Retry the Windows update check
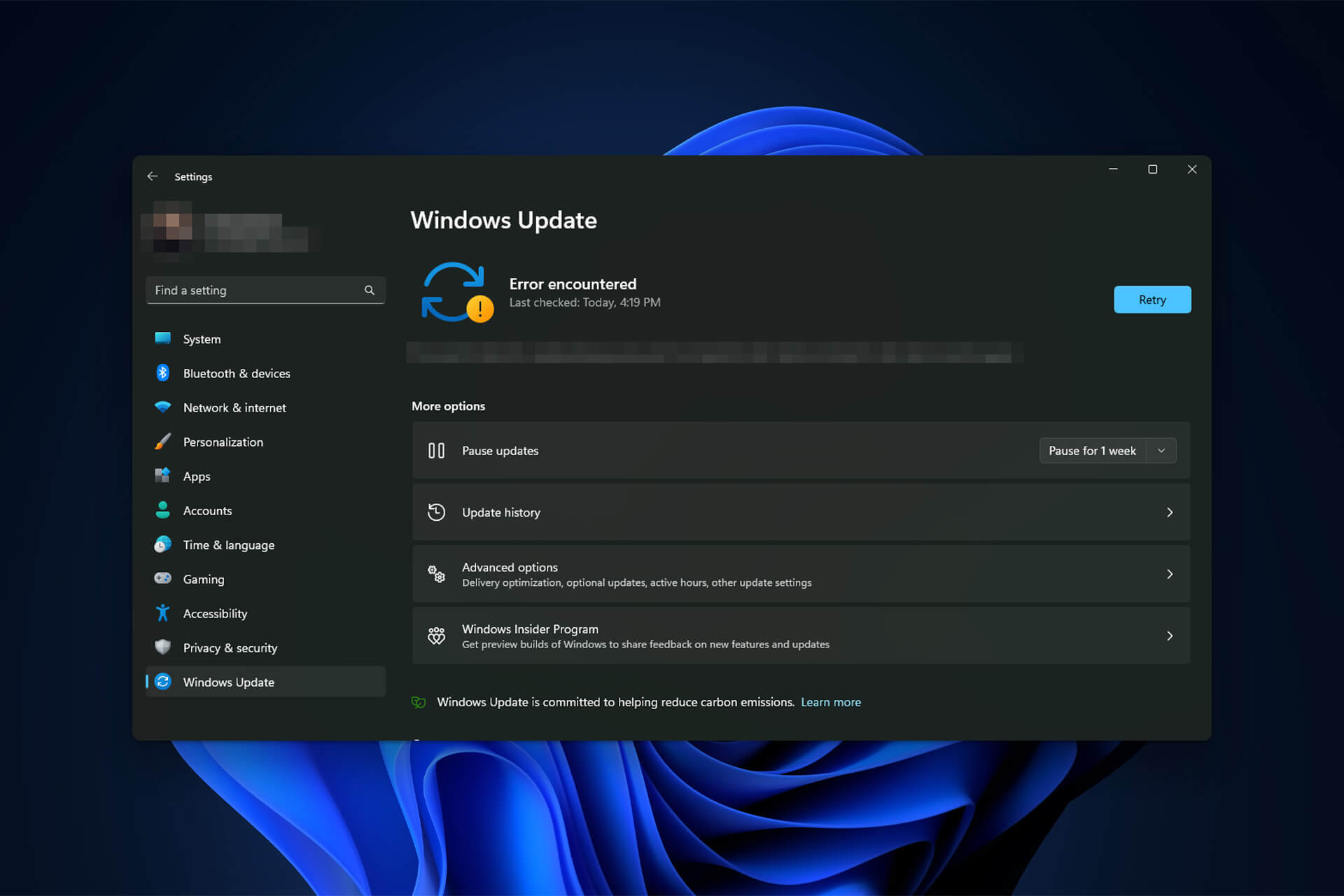Screen dimensions: 1344x896 (x=1152, y=300)
